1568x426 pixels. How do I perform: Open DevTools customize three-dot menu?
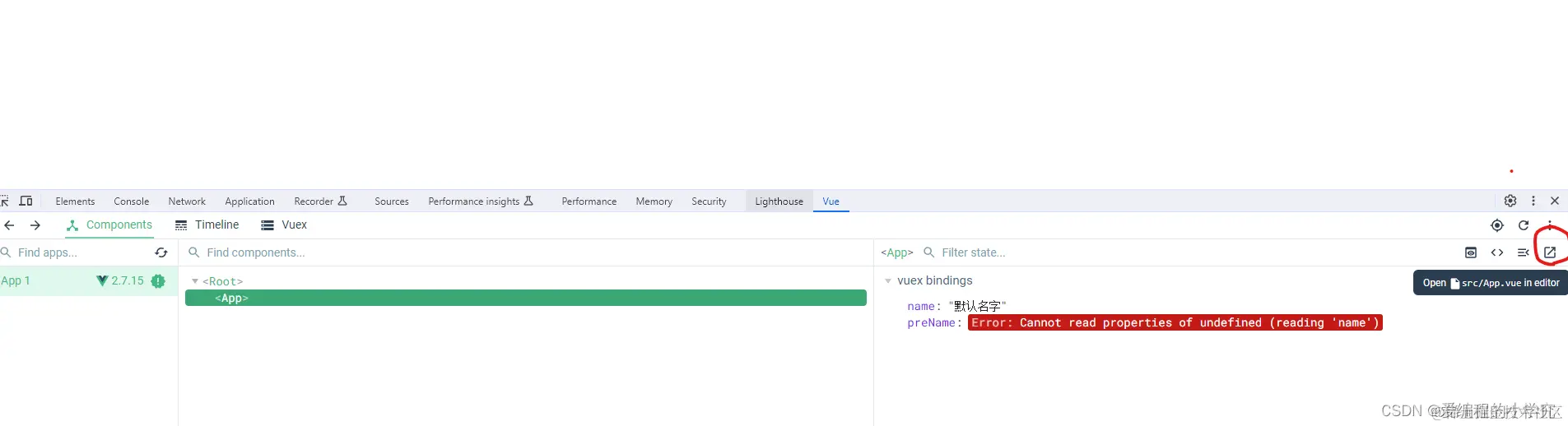[x=1533, y=201]
